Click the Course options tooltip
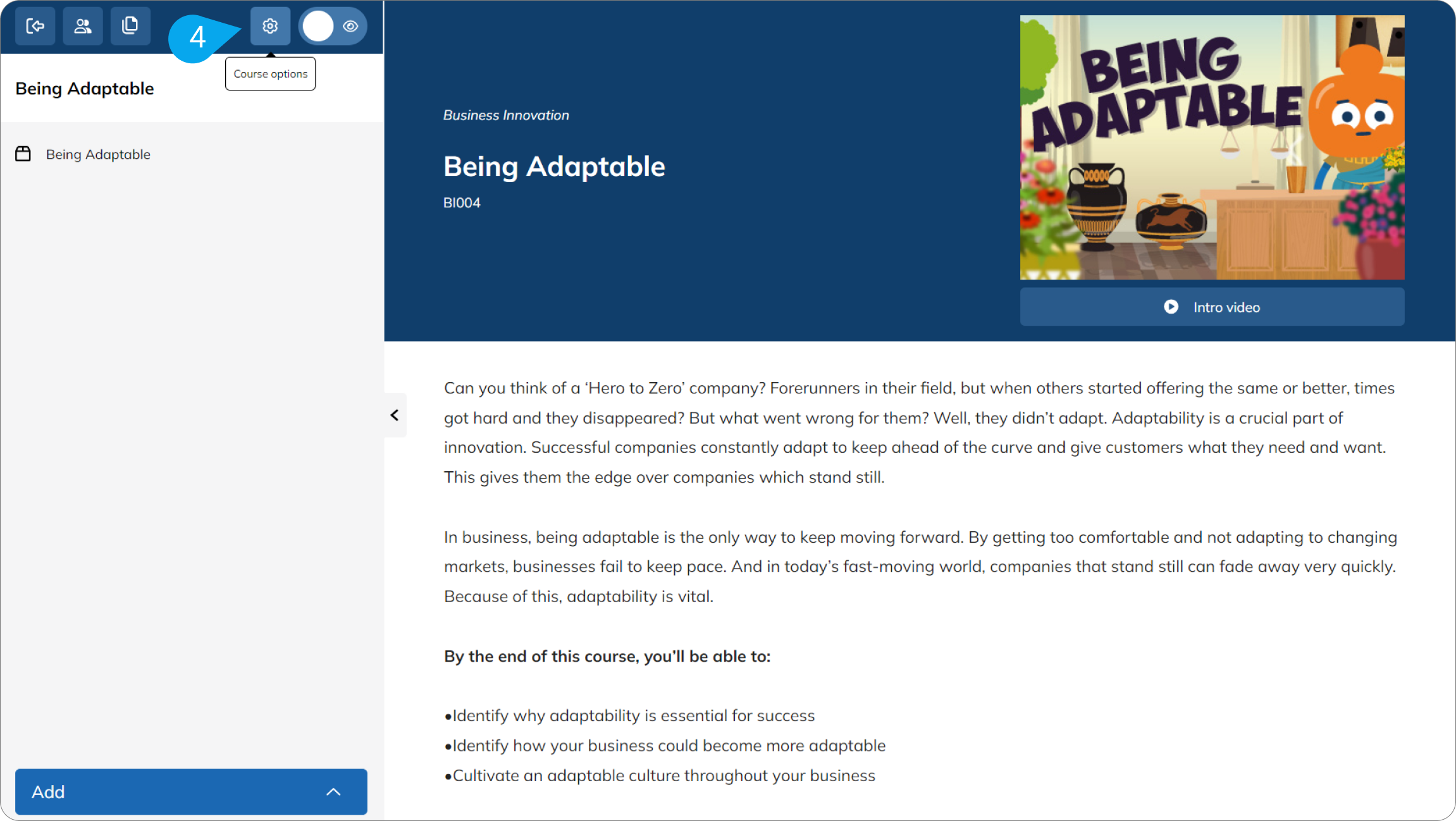 coord(270,73)
